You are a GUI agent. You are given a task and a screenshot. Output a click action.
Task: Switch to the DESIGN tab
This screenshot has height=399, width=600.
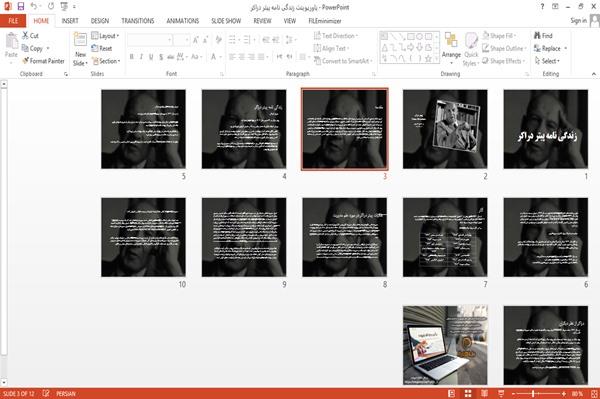(x=100, y=21)
